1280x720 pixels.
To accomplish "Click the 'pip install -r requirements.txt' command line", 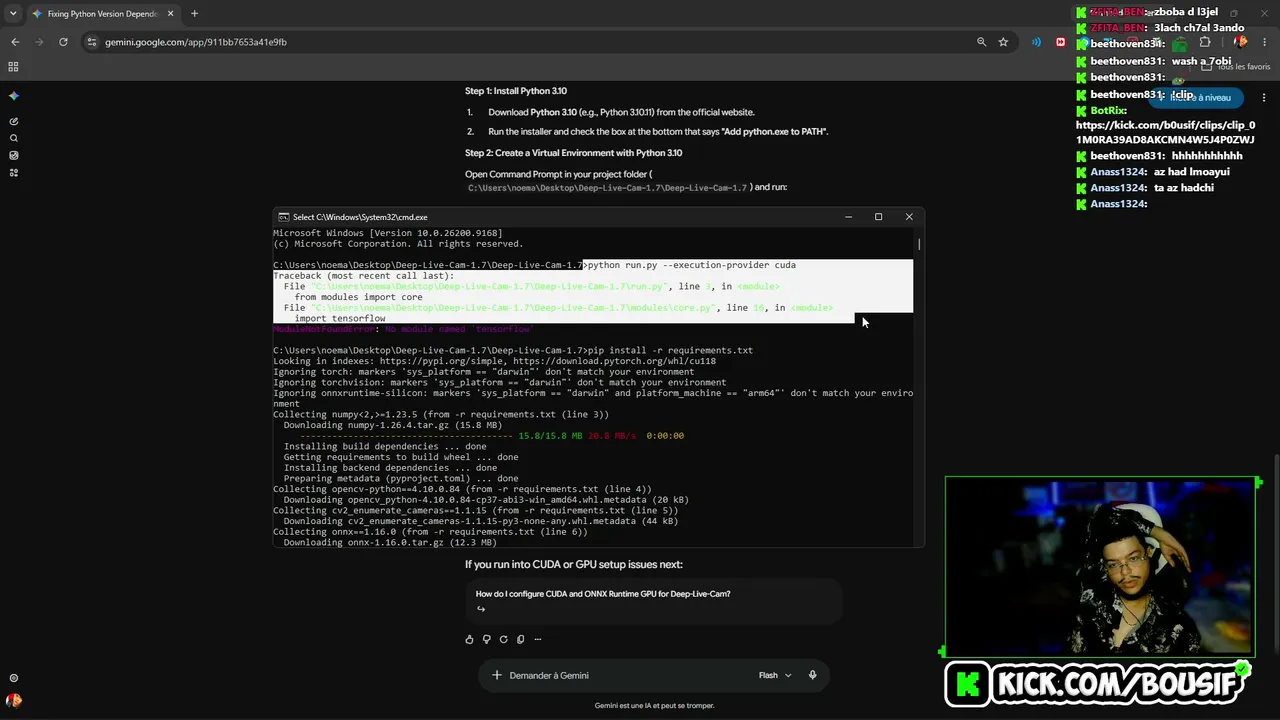I will pyautogui.click(x=513, y=350).
